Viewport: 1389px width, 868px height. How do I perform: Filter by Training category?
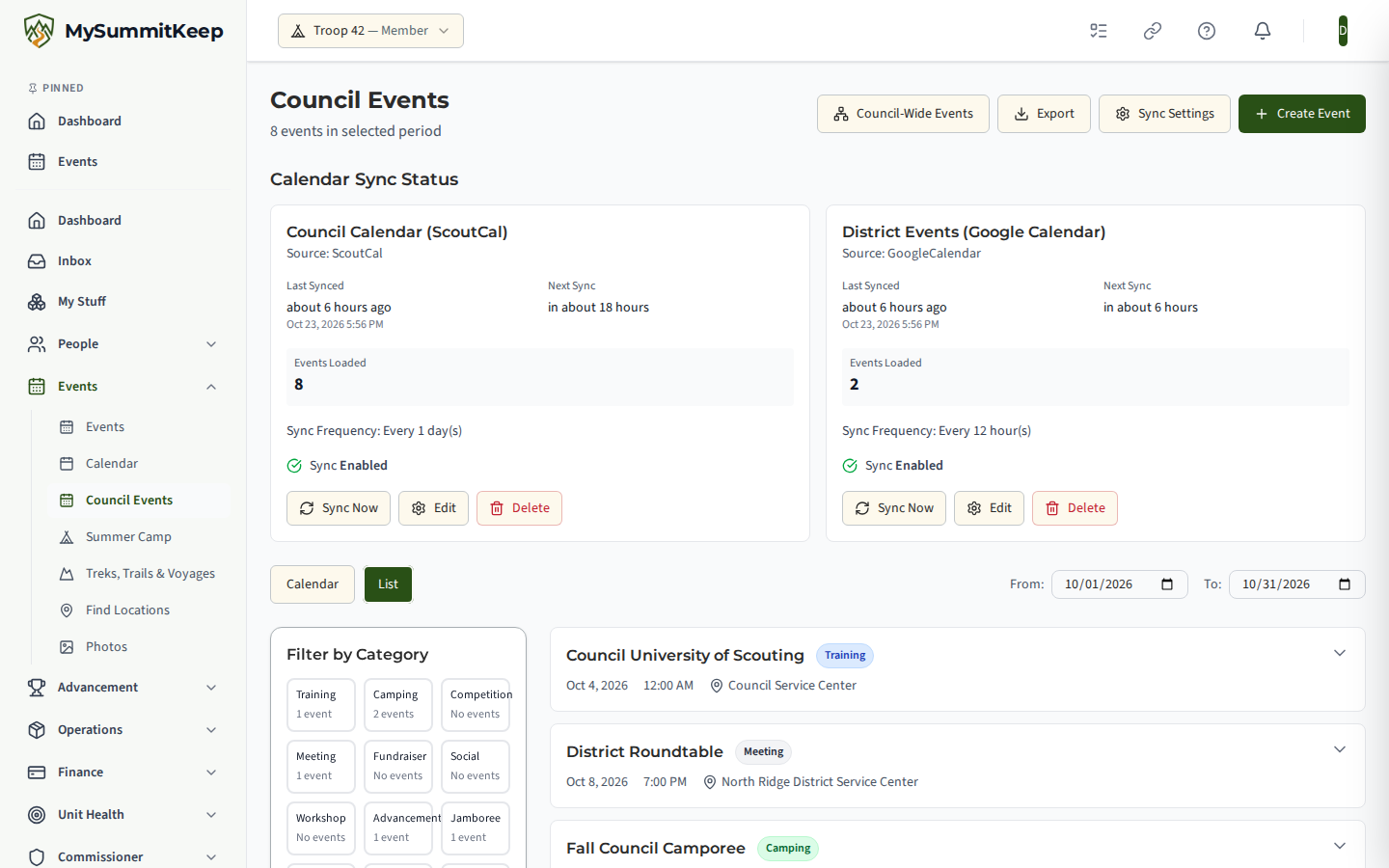click(321, 705)
